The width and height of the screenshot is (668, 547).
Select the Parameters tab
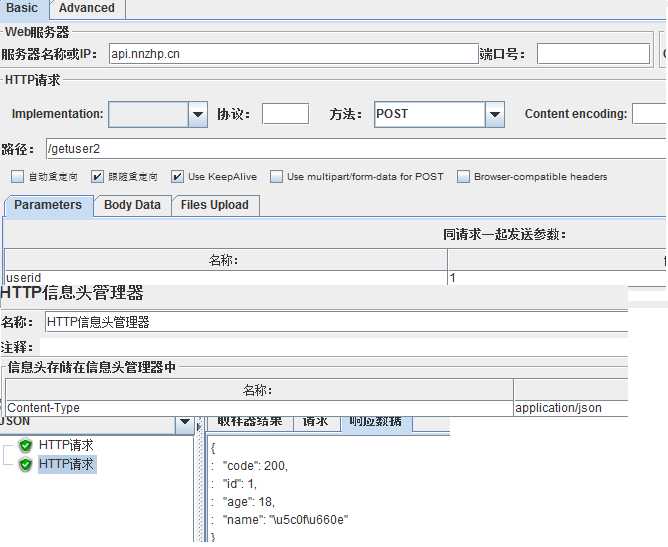48,205
